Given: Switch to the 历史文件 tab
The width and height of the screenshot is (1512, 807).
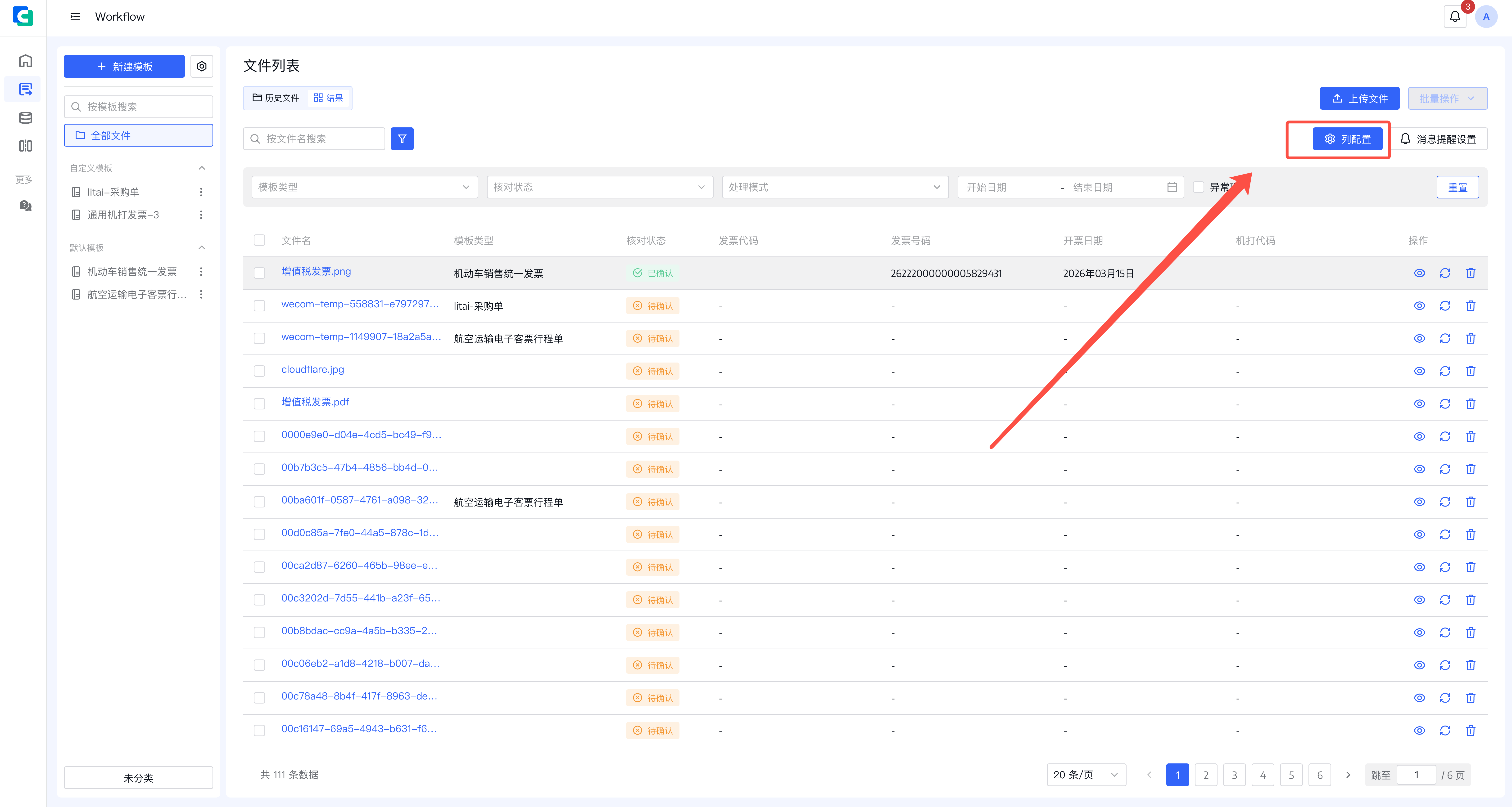Looking at the screenshot, I should pos(276,98).
